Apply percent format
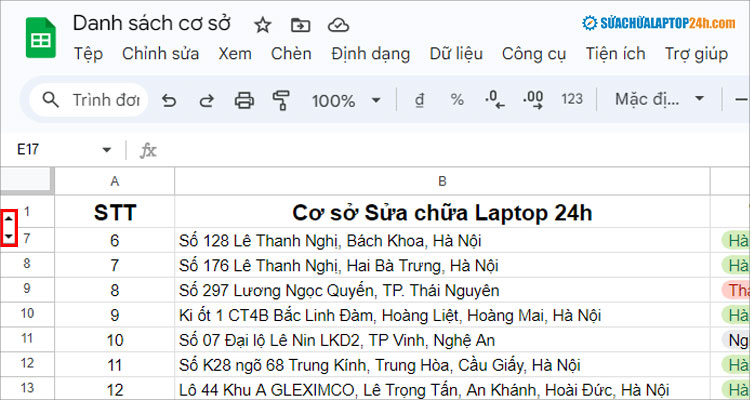 (x=457, y=100)
